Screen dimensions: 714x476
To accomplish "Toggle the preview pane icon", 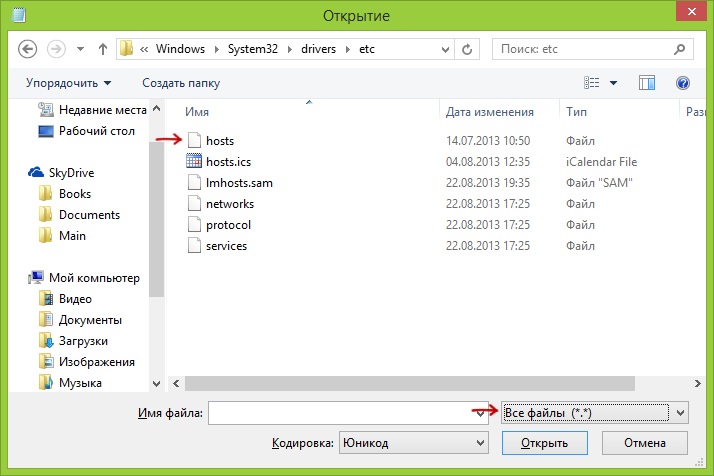I will click(x=646, y=83).
